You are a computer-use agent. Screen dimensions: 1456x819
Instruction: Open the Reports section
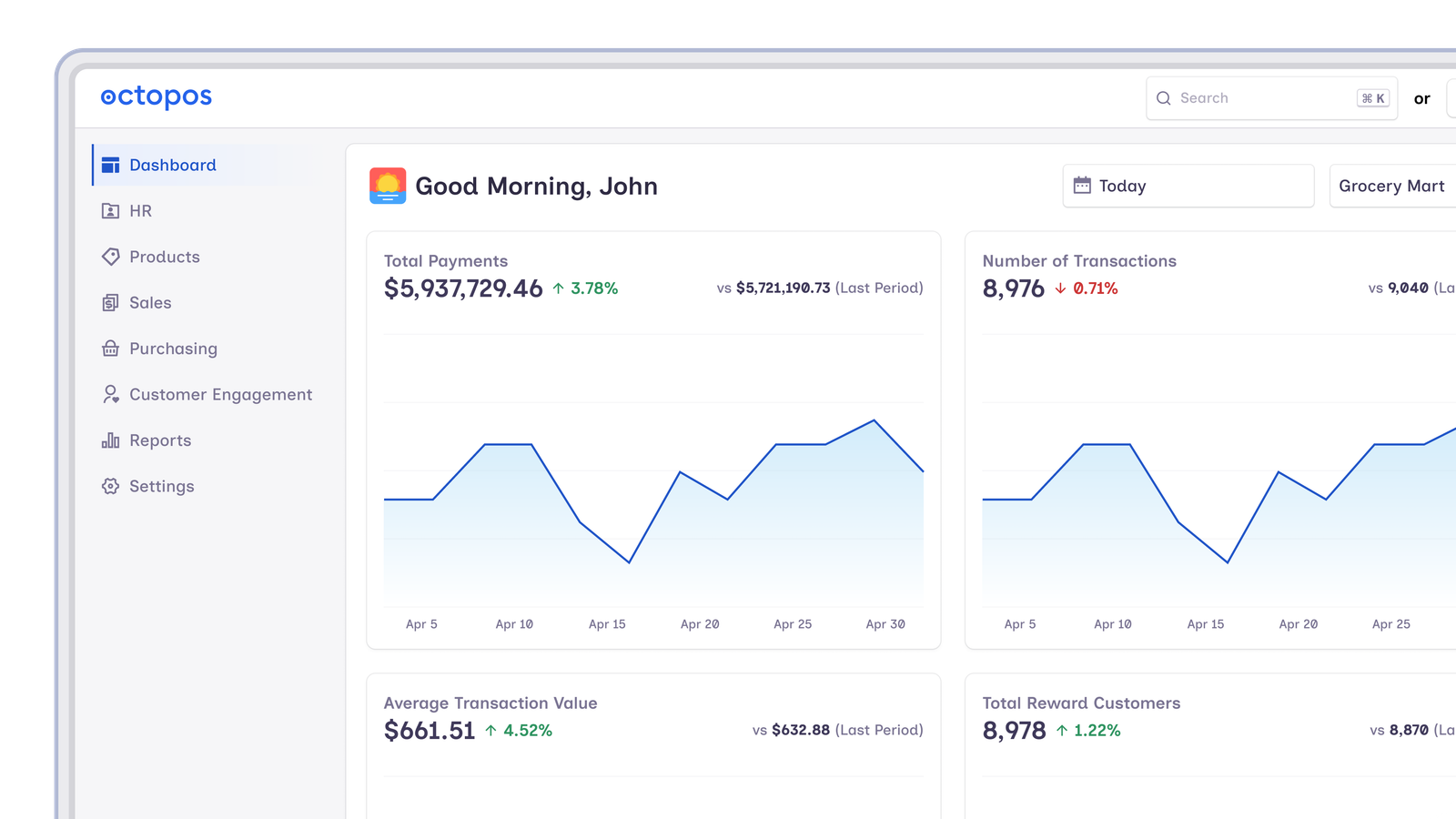click(204, 440)
